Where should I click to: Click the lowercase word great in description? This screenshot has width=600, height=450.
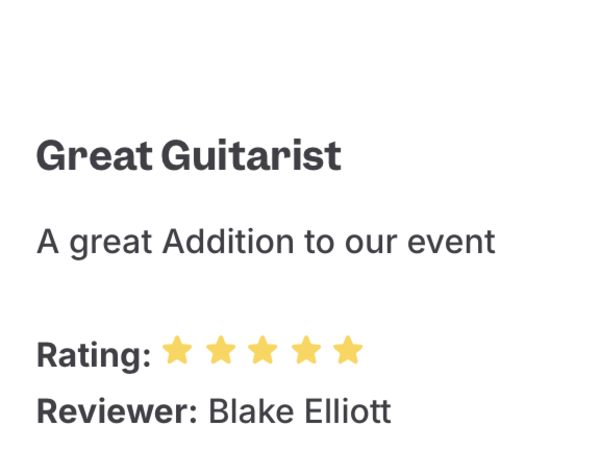110,245
